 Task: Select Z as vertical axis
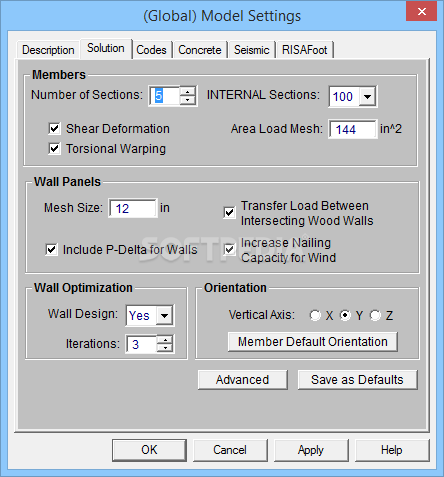point(375,315)
